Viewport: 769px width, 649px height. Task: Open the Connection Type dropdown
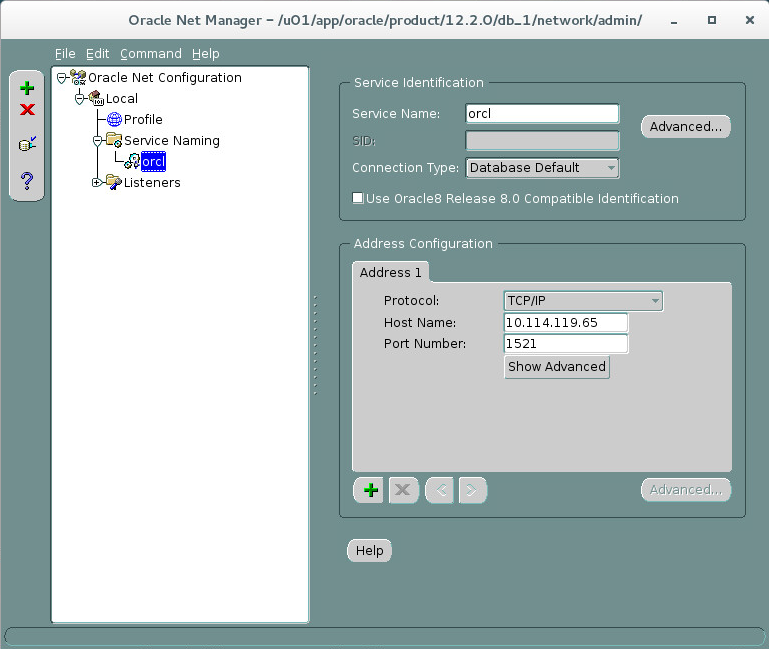pyautogui.click(x=542, y=168)
